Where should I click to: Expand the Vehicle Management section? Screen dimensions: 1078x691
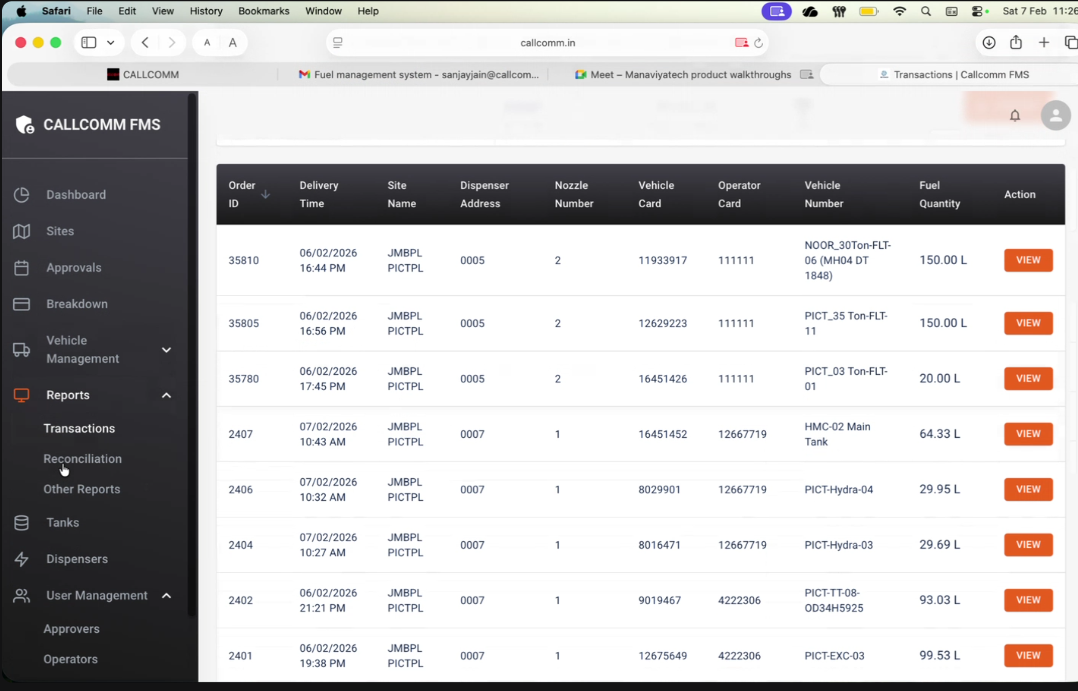pos(166,350)
